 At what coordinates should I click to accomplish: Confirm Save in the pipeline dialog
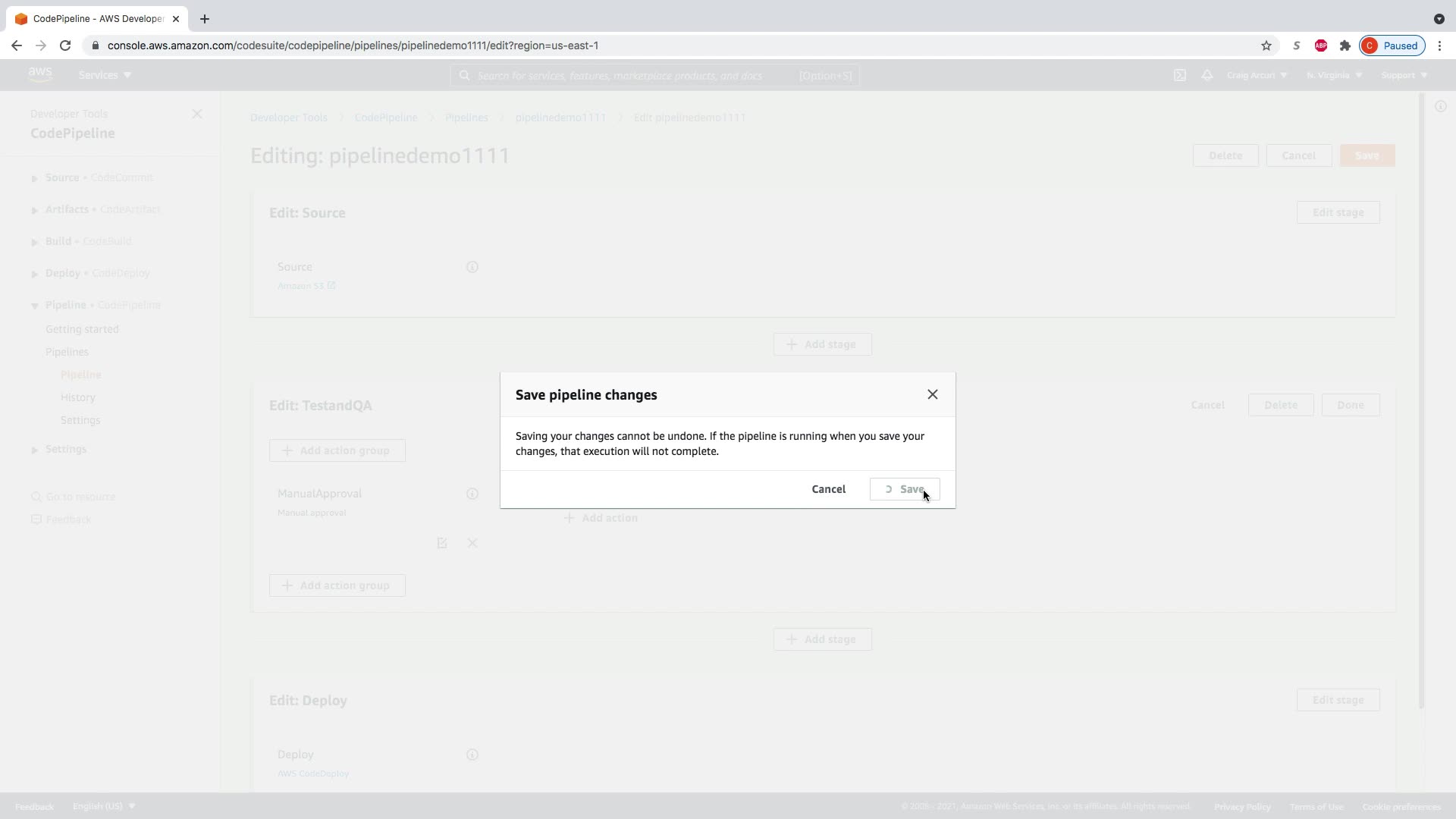(x=905, y=489)
